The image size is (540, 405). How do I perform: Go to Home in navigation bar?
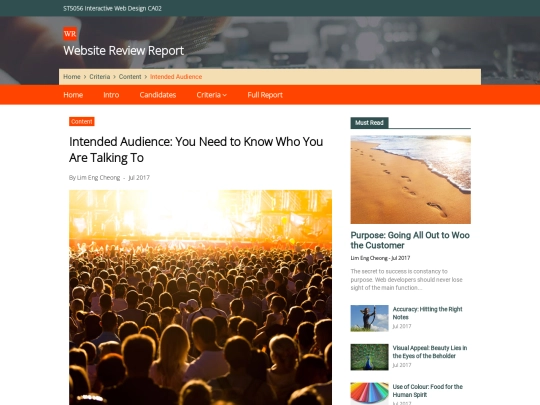(73, 95)
